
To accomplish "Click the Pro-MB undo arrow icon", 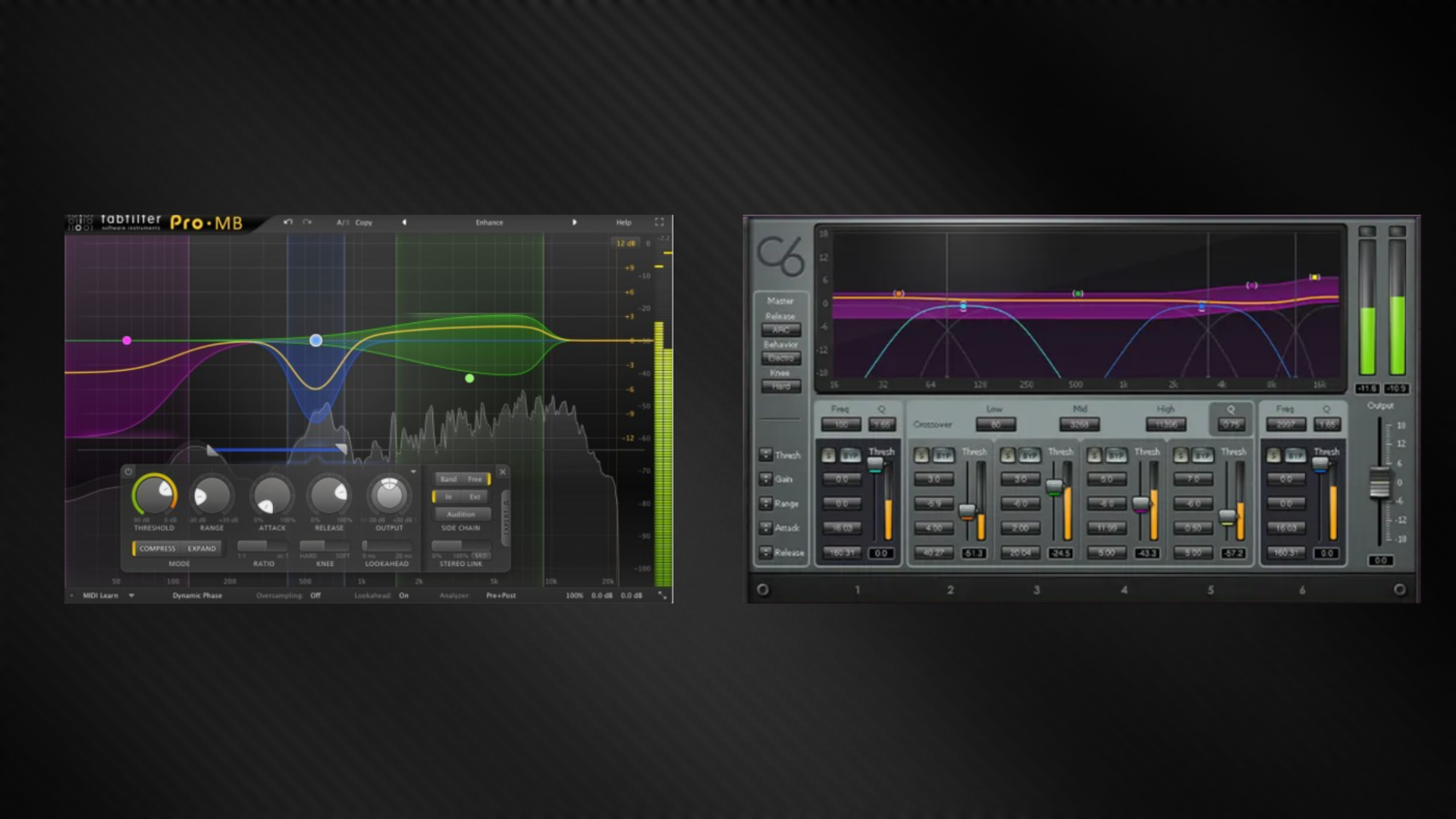I will pos(287,222).
